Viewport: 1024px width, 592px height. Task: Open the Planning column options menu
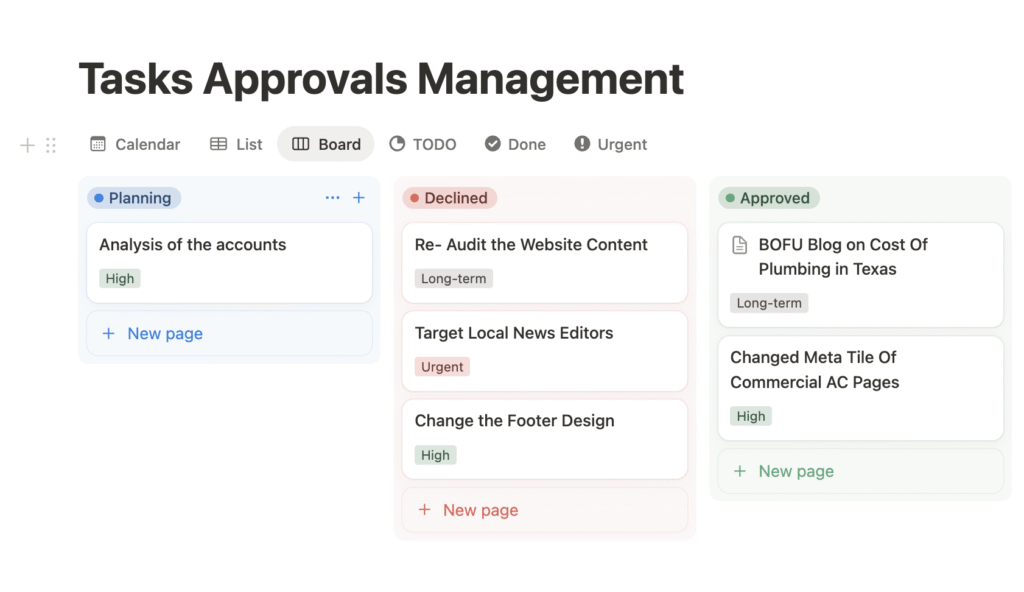[x=332, y=197]
